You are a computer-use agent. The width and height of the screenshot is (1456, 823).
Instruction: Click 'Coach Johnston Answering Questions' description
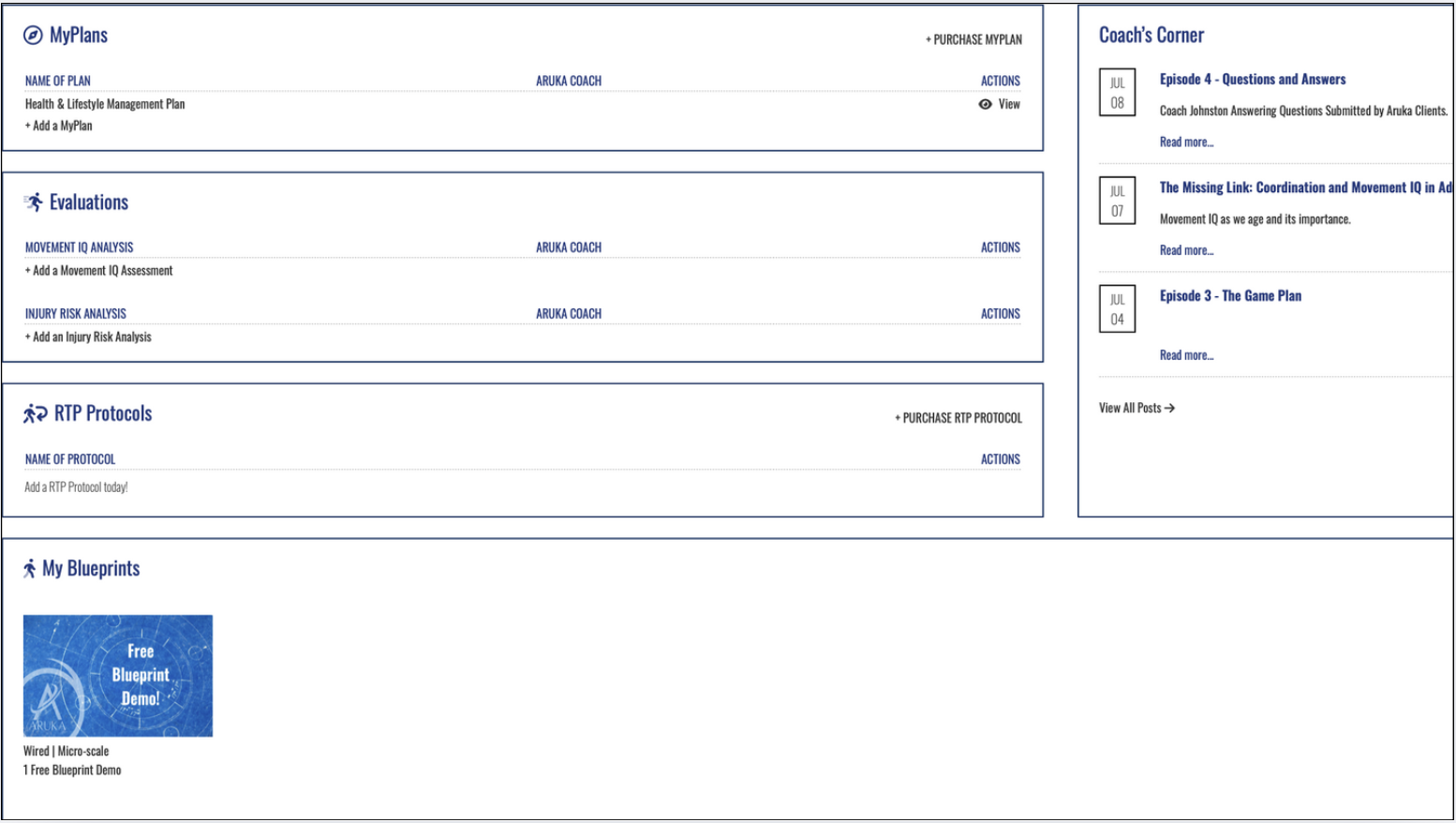[x=1304, y=111]
